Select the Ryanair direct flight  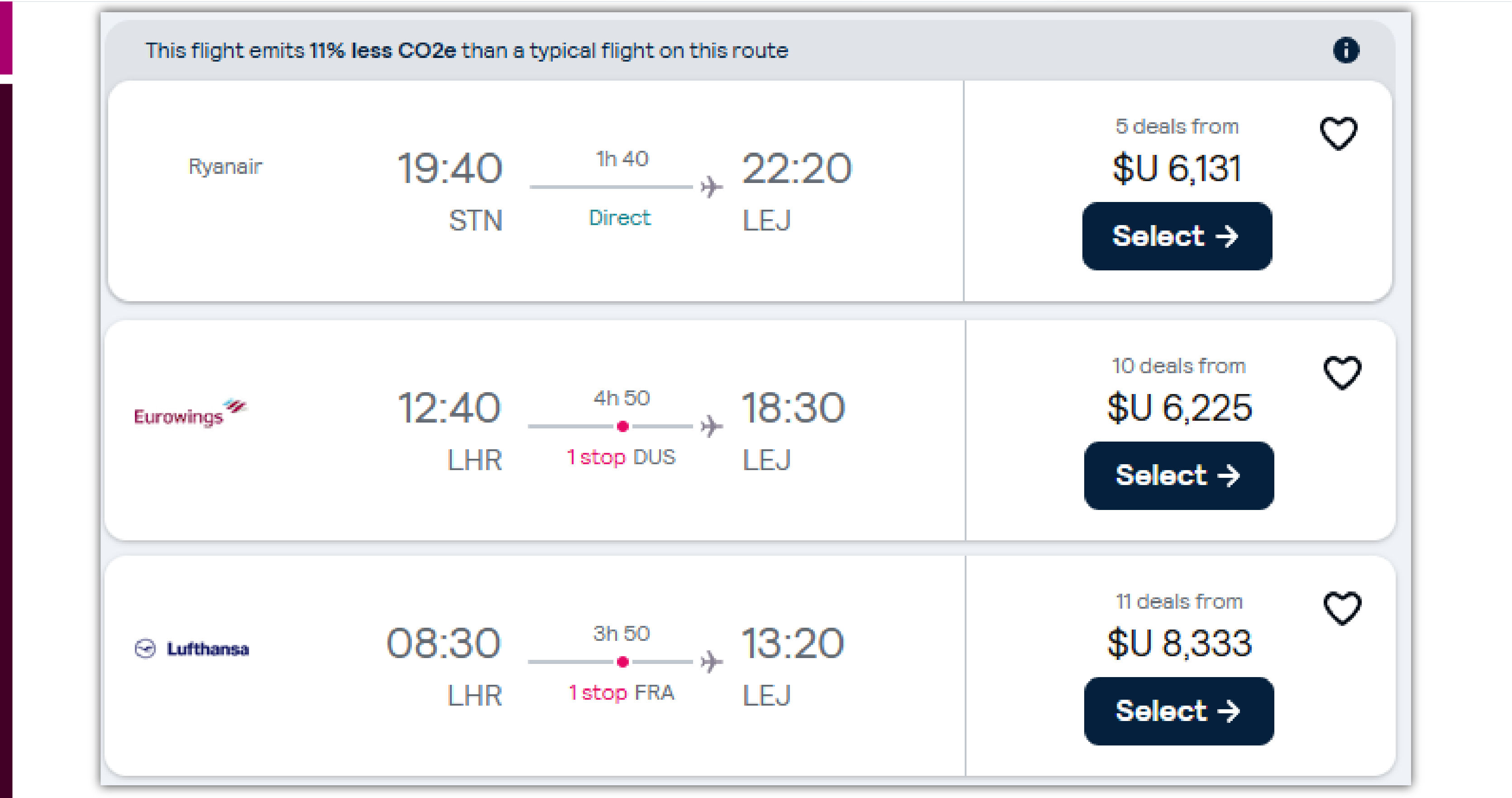[1176, 237]
